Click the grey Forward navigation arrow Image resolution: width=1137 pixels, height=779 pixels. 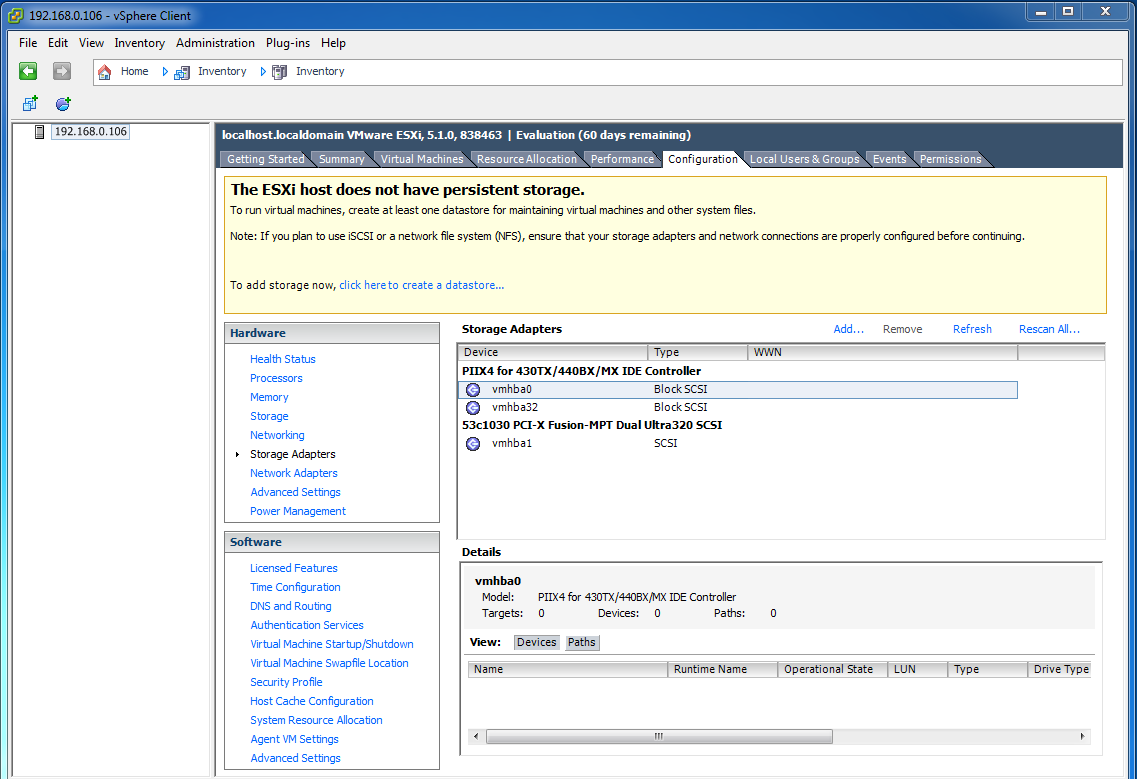[x=62, y=71]
